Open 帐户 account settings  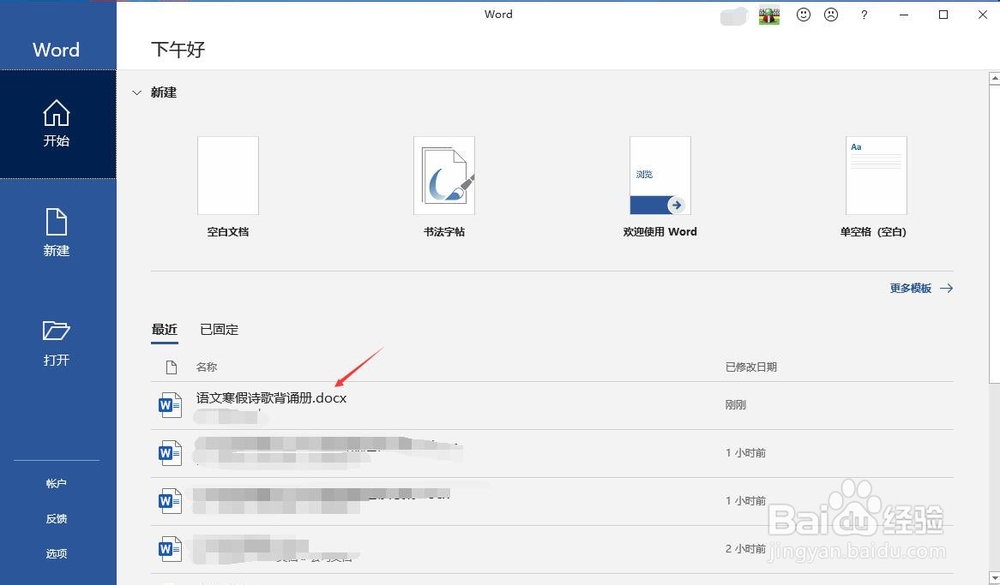pyautogui.click(x=56, y=484)
